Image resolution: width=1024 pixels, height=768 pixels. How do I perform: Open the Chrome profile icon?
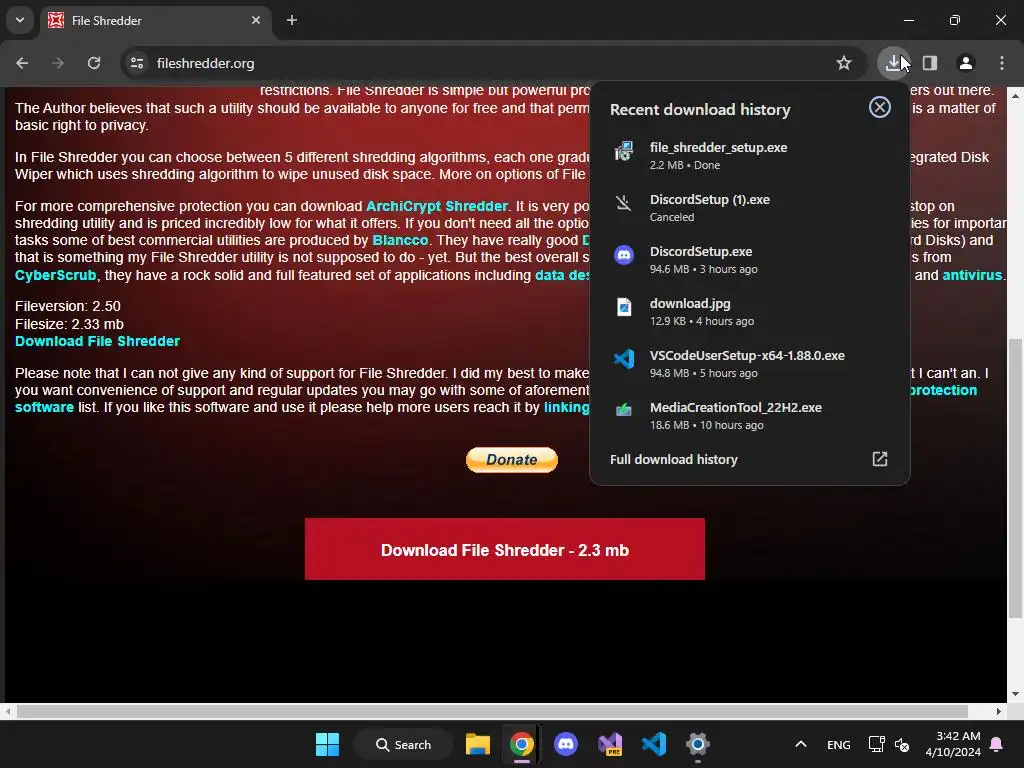click(x=966, y=63)
